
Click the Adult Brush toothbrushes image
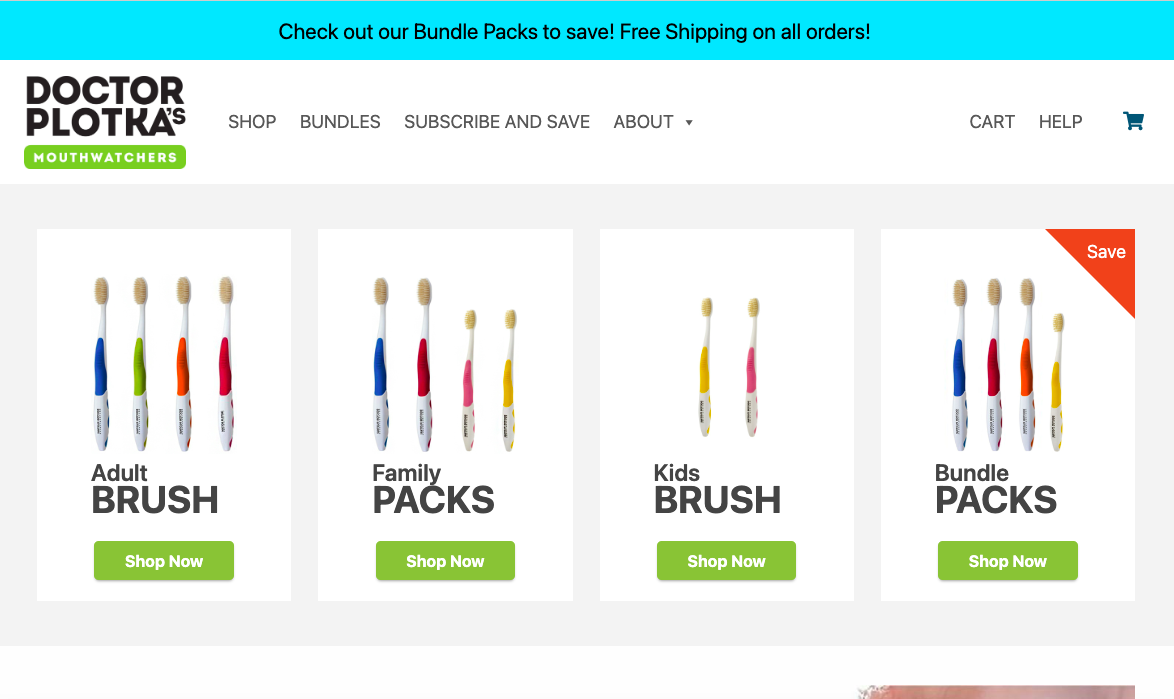coord(164,364)
